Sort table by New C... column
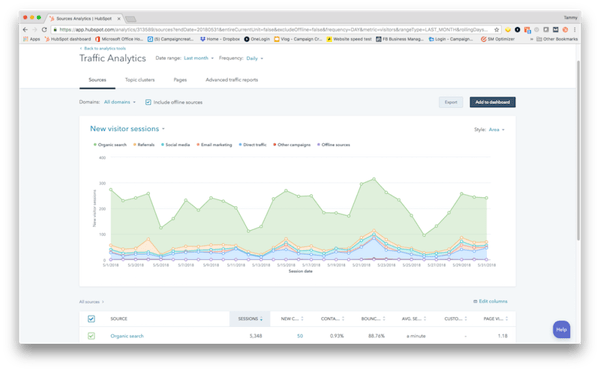This screenshot has width=600, height=371. coord(292,319)
